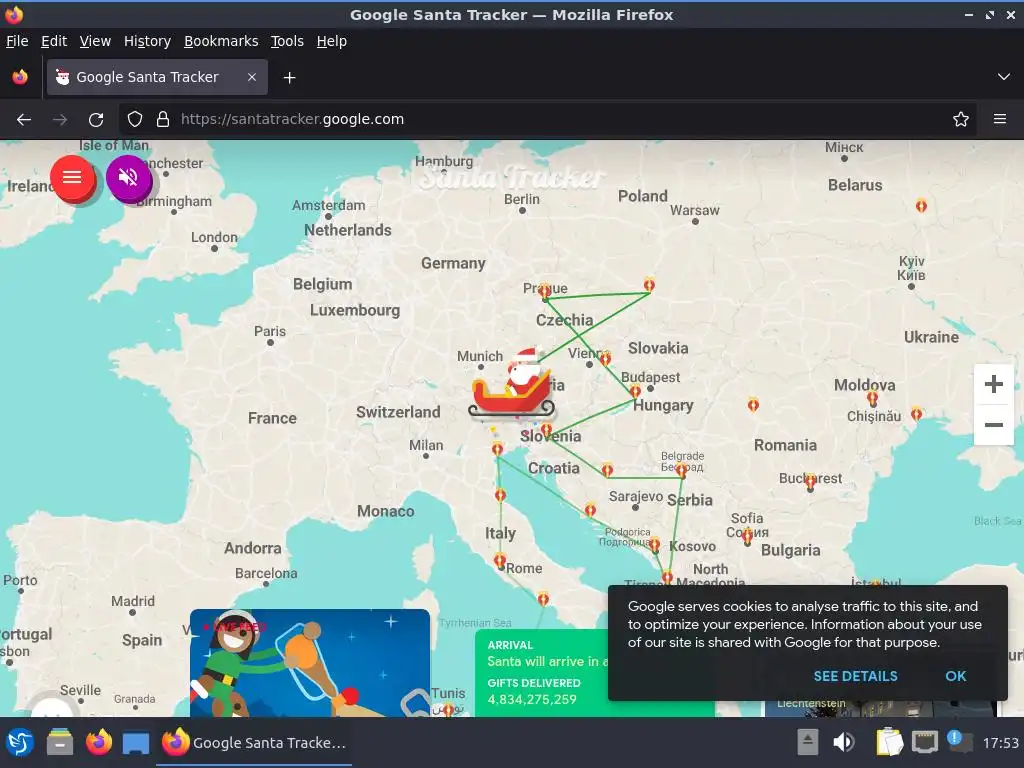
Task: Open tracking protection shield icon
Action: 135,120
